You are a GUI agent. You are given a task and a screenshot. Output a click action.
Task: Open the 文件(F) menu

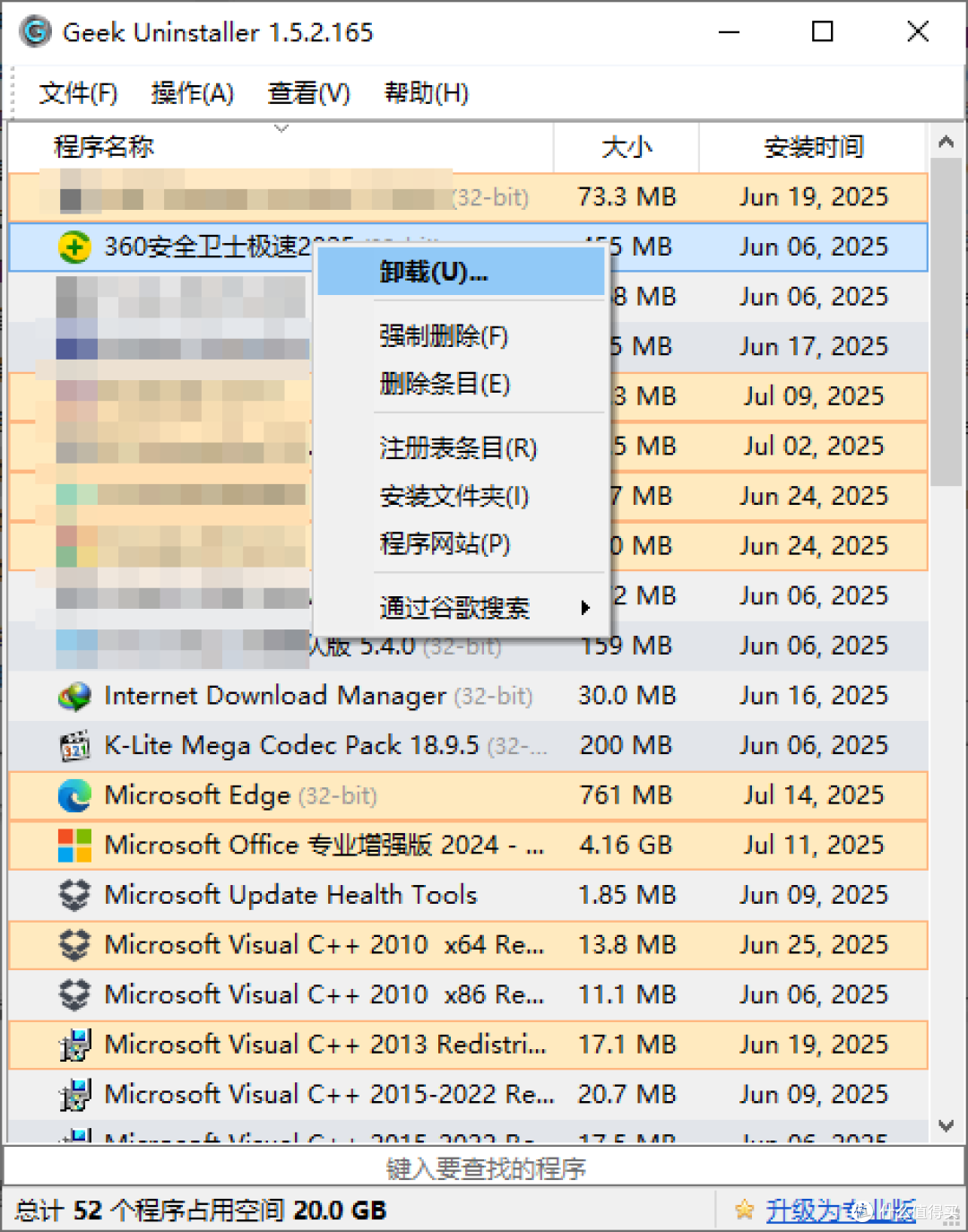78,93
